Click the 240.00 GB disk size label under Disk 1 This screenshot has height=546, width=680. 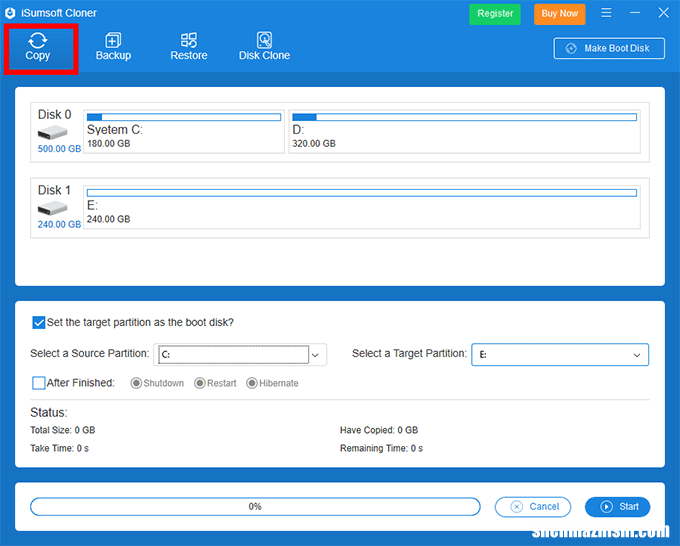pos(59,224)
